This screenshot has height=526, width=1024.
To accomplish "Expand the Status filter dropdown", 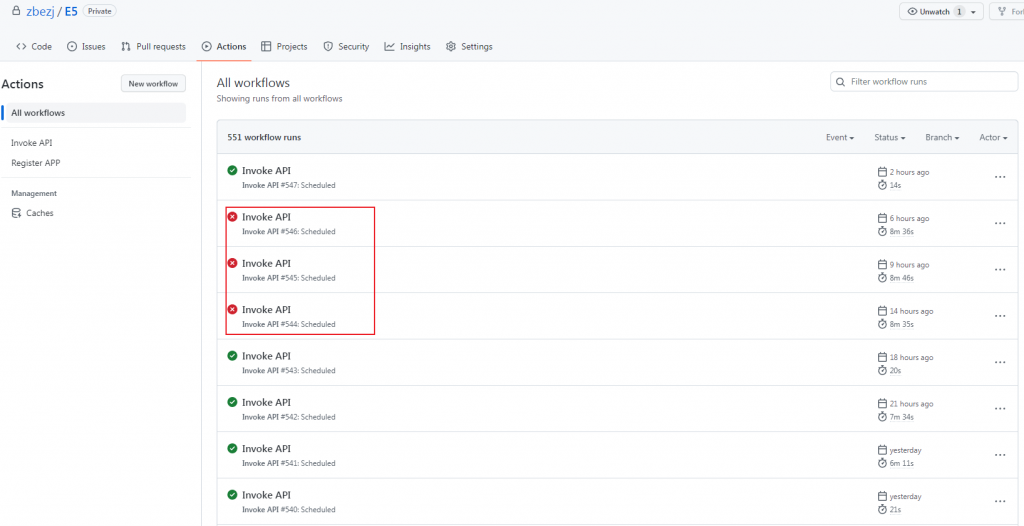I will (x=889, y=138).
